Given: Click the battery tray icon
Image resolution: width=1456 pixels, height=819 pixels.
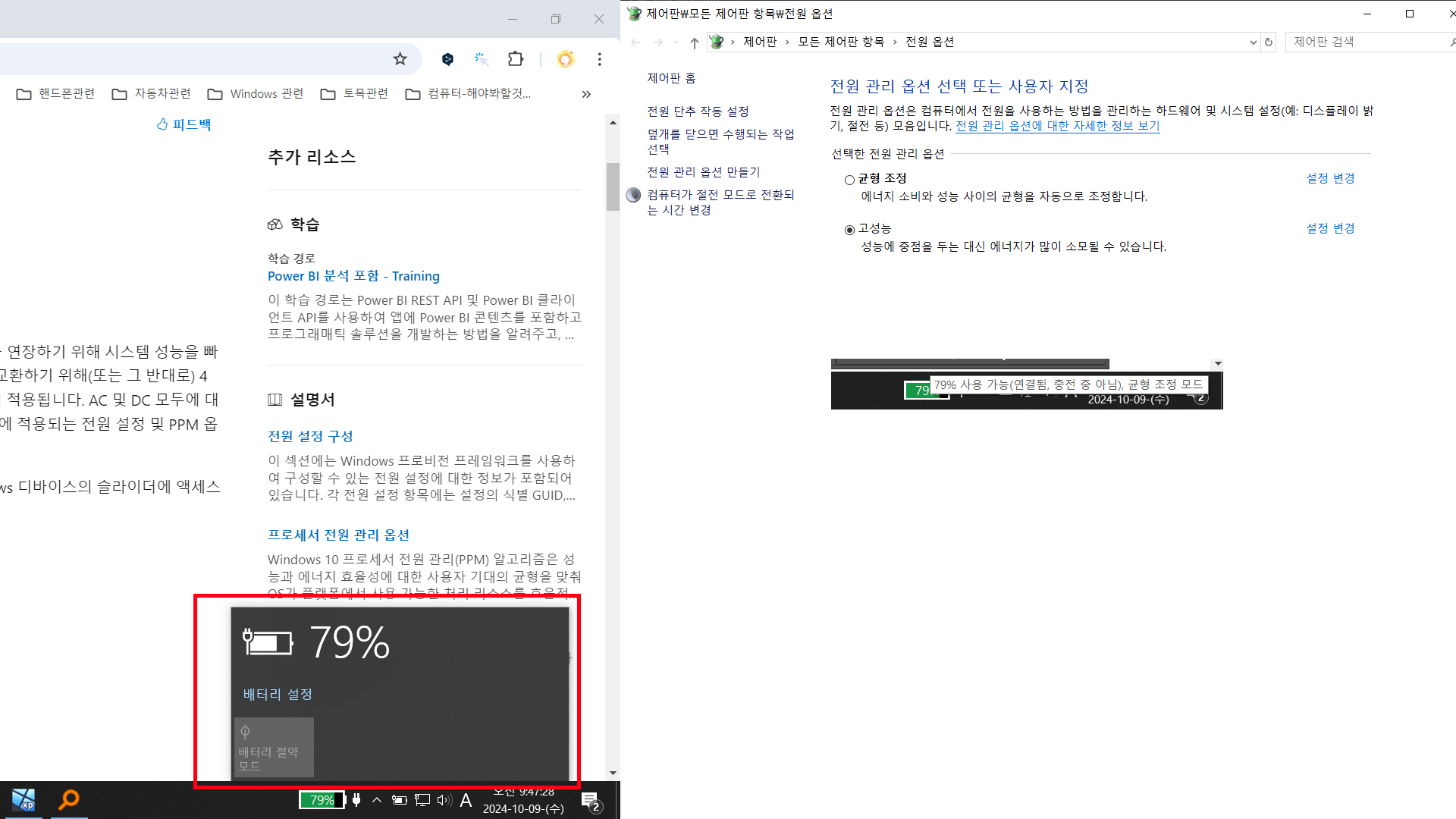Looking at the screenshot, I should pos(399,800).
